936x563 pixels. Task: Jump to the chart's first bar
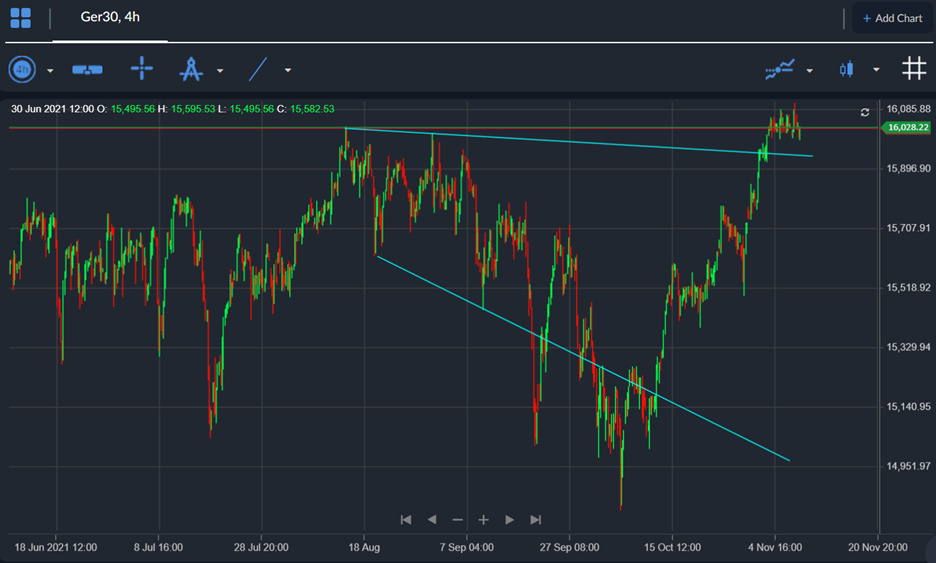pyautogui.click(x=406, y=520)
